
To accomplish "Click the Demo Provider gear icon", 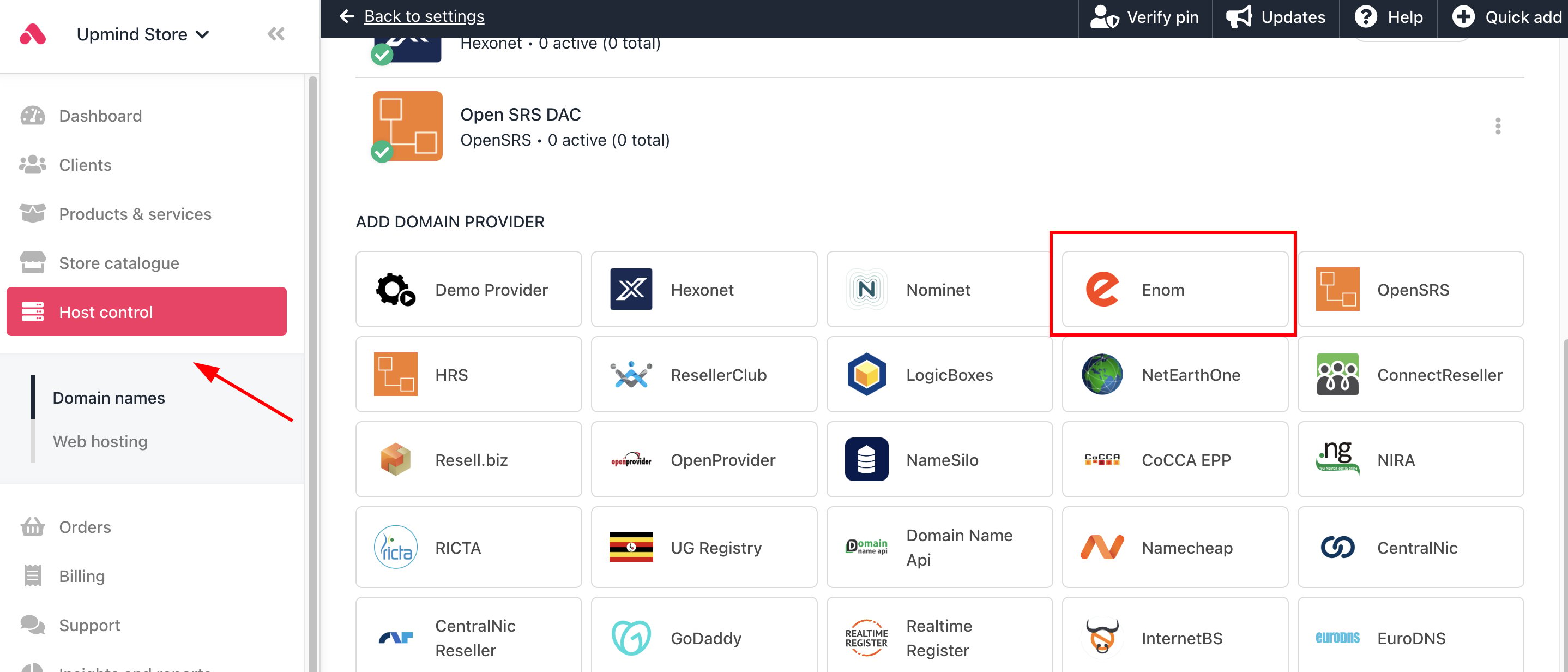I will click(x=396, y=290).
